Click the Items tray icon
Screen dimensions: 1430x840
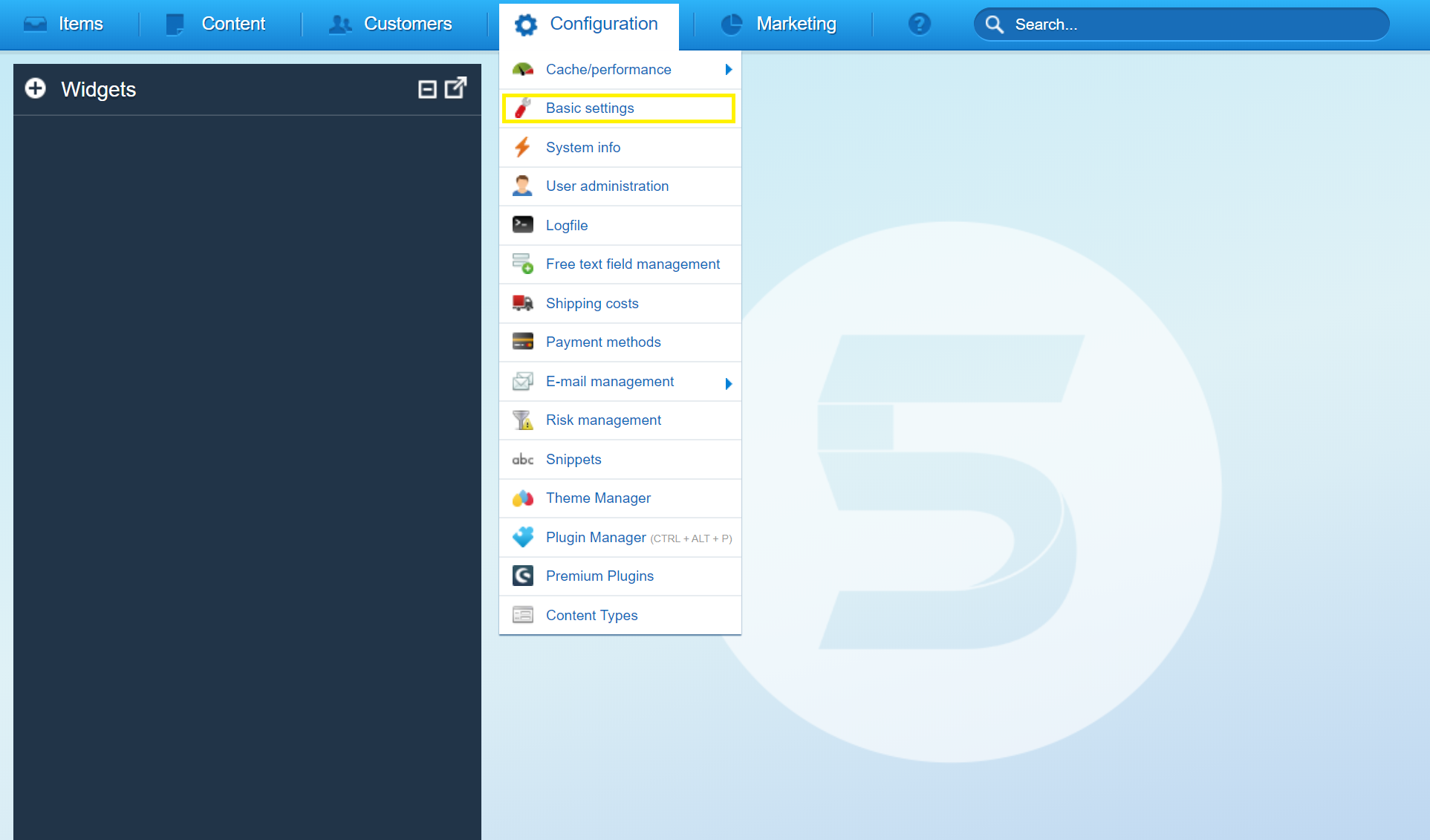pyautogui.click(x=35, y=25)
